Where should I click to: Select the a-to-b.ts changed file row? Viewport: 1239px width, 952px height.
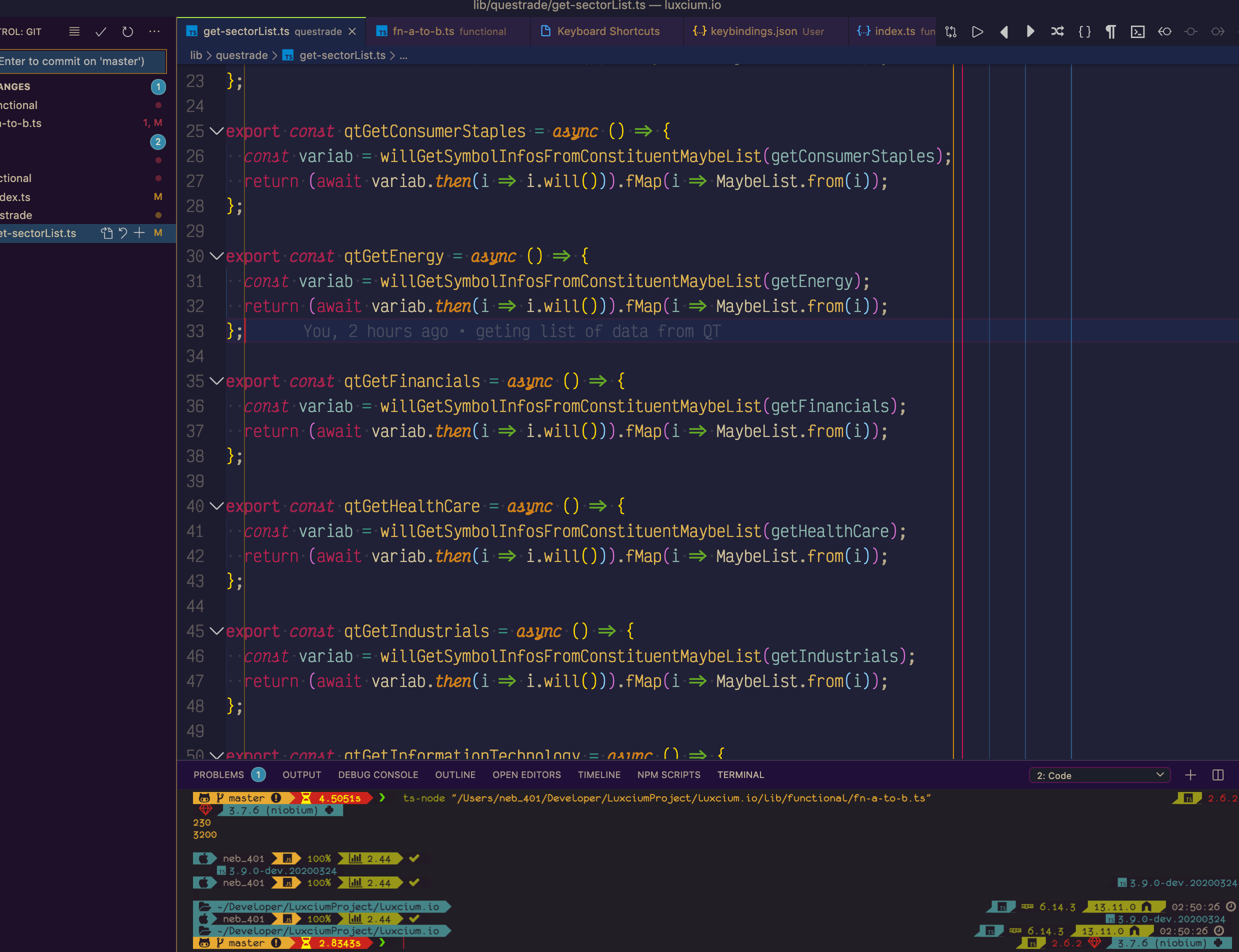click(x=88, y=123)
